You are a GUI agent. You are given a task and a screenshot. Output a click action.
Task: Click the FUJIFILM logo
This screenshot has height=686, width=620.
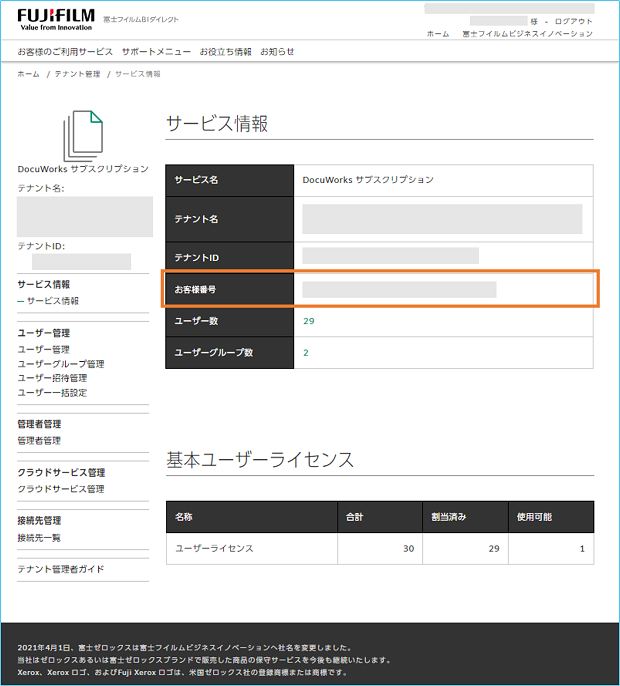(56, 20)
